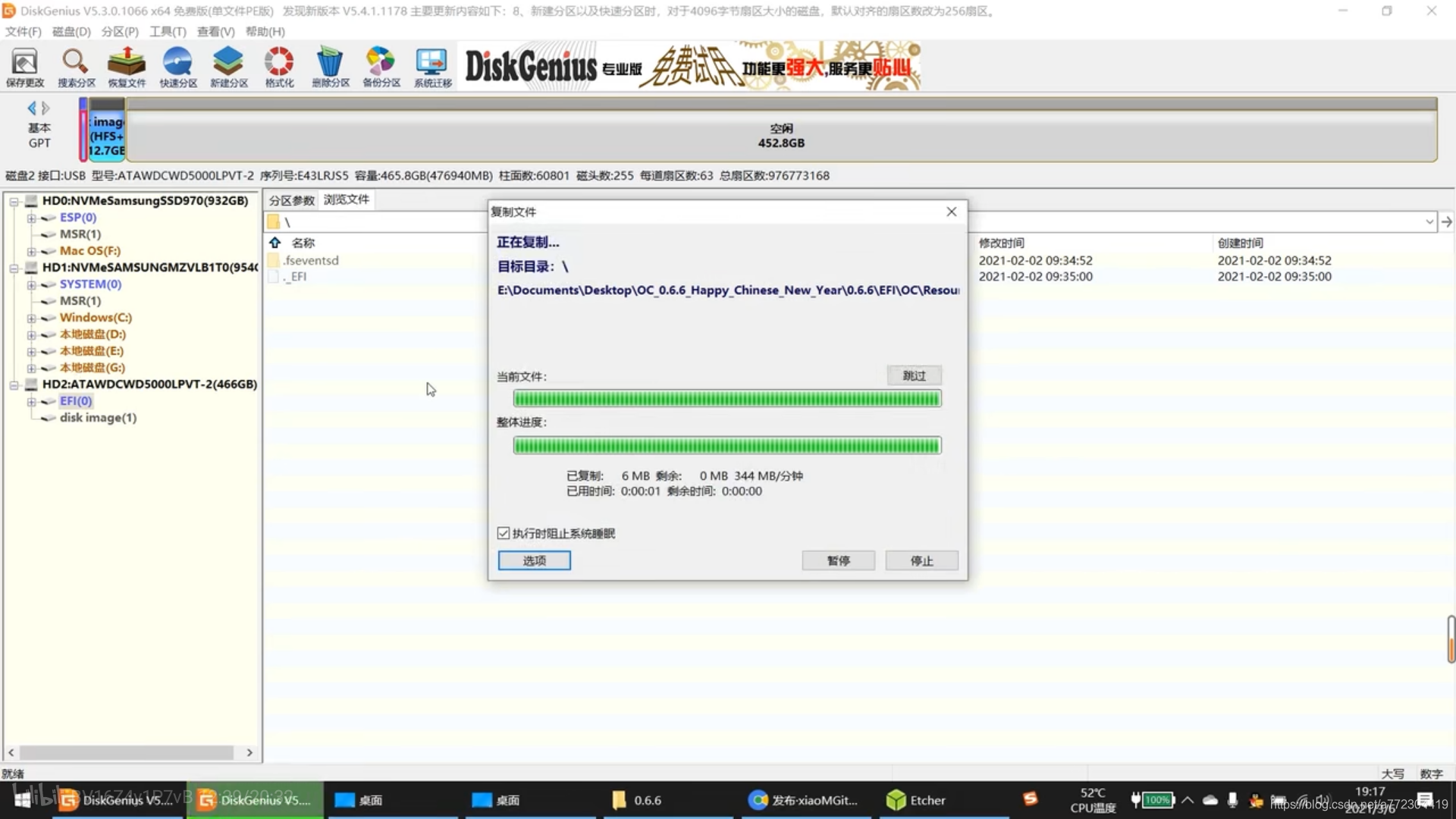Viewport: 1456px width, 819px height.
Task: Click the Format (格式化) toolbar icon
Action: (x=279, y=67)
